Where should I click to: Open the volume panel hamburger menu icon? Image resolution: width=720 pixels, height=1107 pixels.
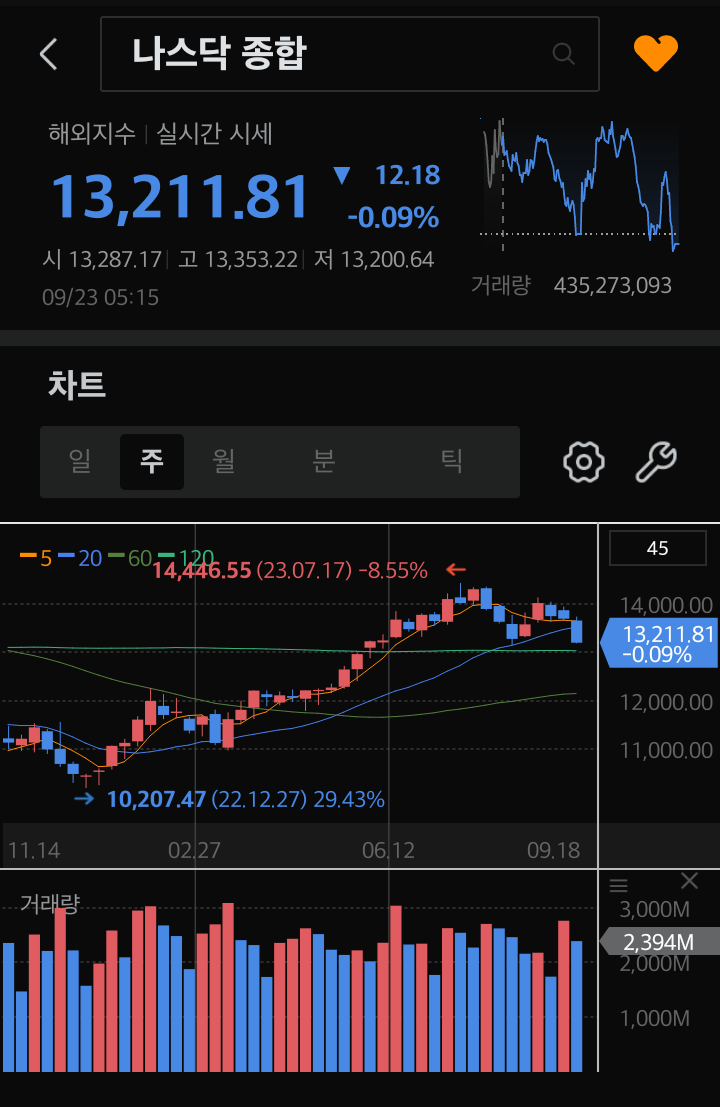619,885
